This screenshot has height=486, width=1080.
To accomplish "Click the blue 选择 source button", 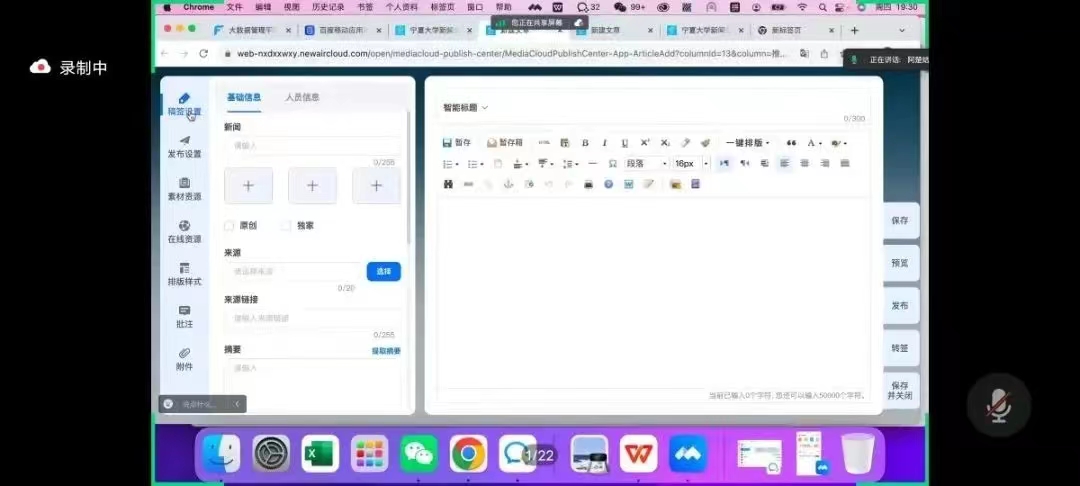I will (383, 271).
